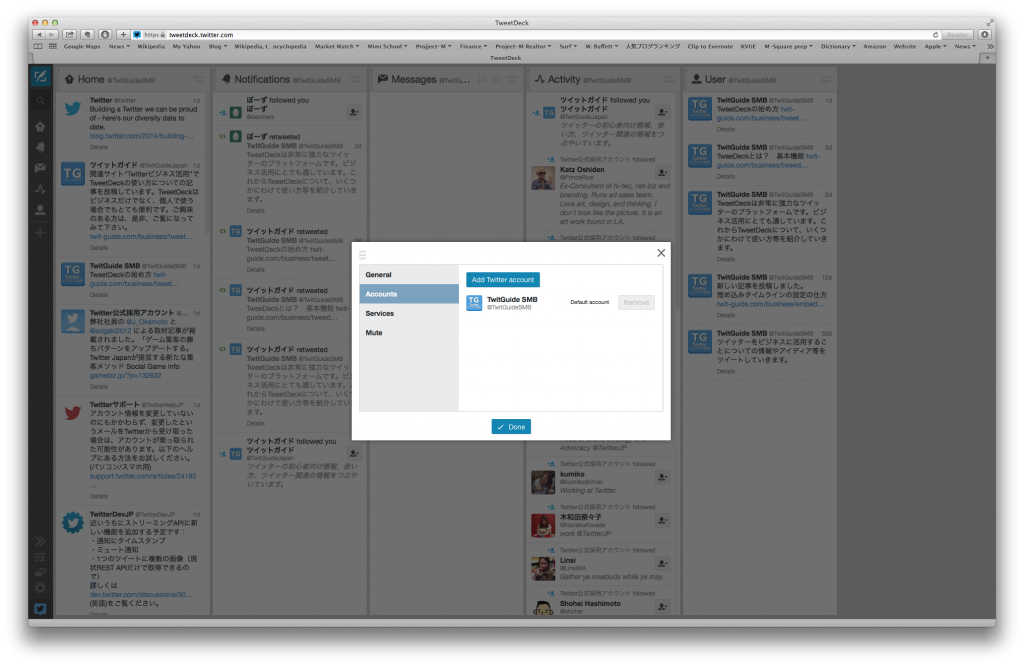Jump to Activity via sidebar pulse icon
This screenshot has height=666, width=1024.
point(40,189)
